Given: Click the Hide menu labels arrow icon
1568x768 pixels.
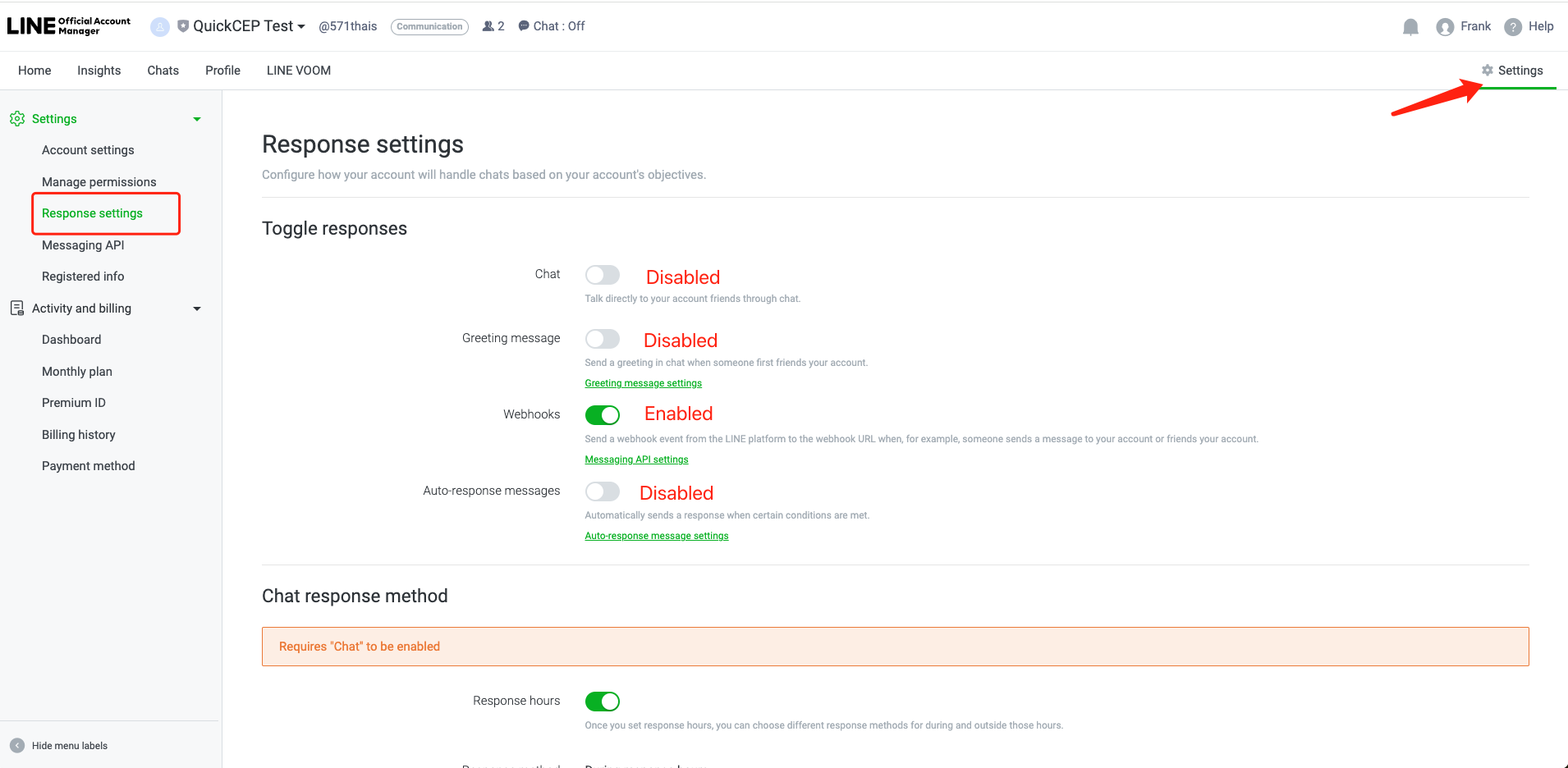Looking at the screenshot, I should tap(17, 746).
